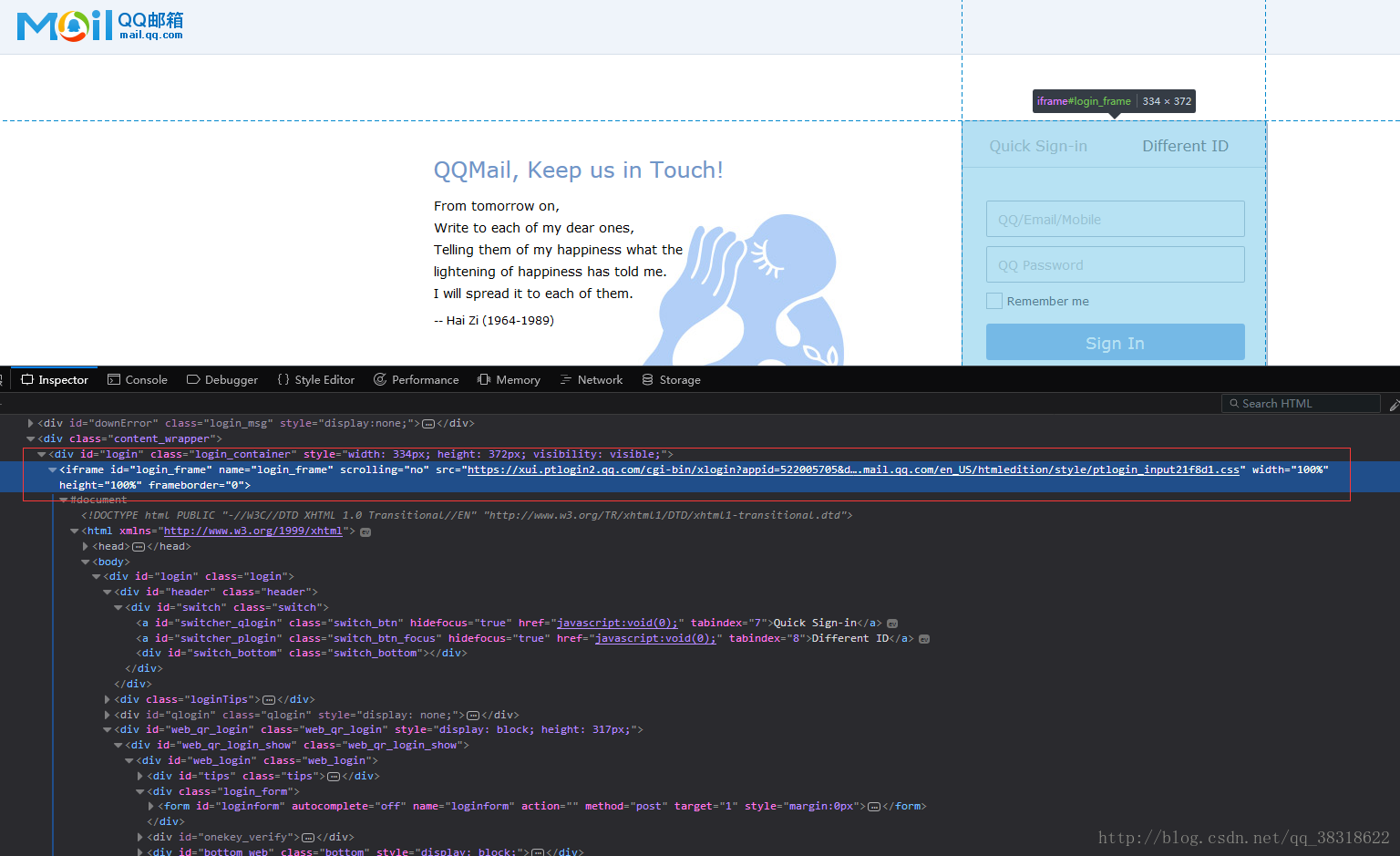The height and width of the screenshot is (856, 1400).
Task: Open the iframe src xui.ptlogin2.qq.com link
Action: tap(853, 470)
